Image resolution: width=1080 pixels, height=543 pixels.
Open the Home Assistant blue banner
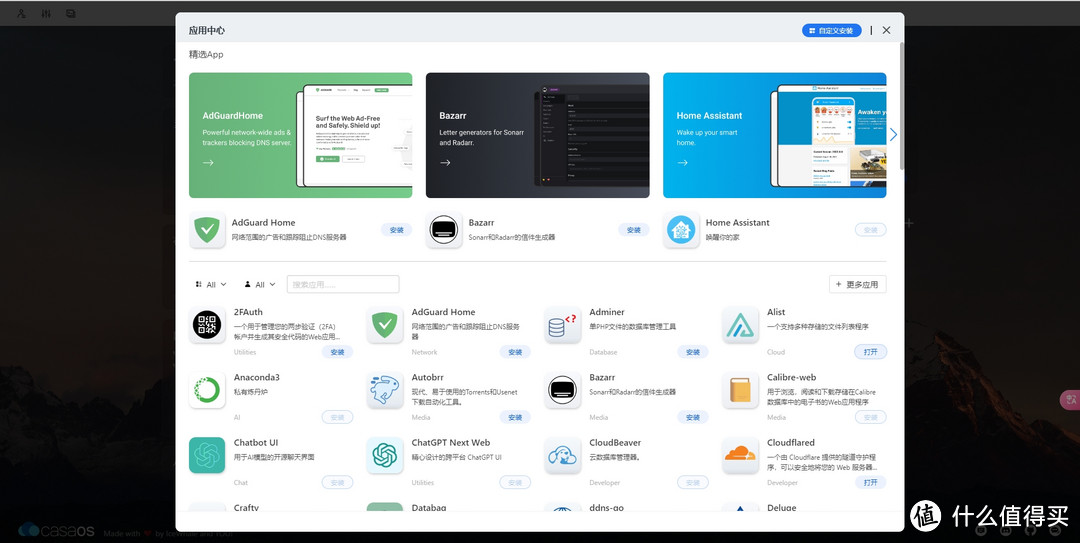point(775,135)
